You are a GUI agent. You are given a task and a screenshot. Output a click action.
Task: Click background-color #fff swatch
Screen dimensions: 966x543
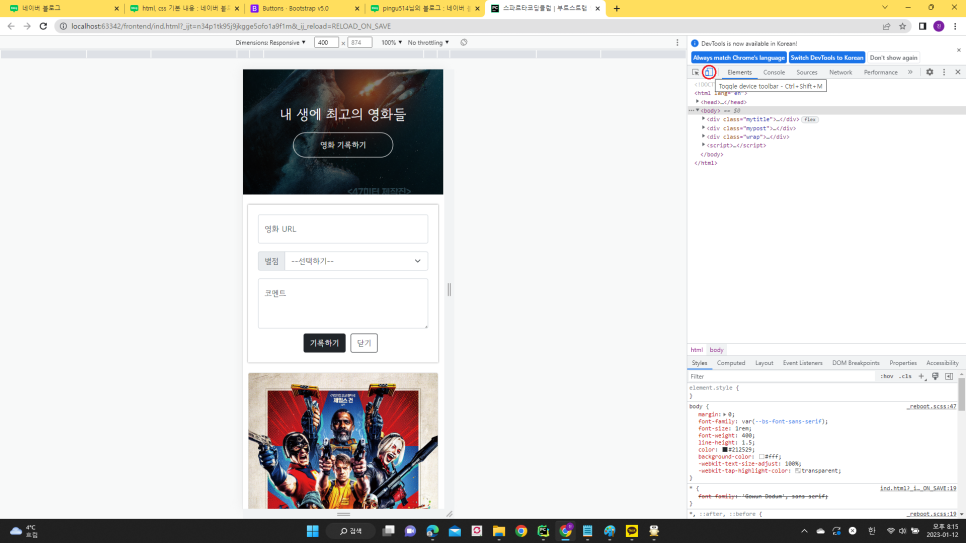(x=761, y=457)
